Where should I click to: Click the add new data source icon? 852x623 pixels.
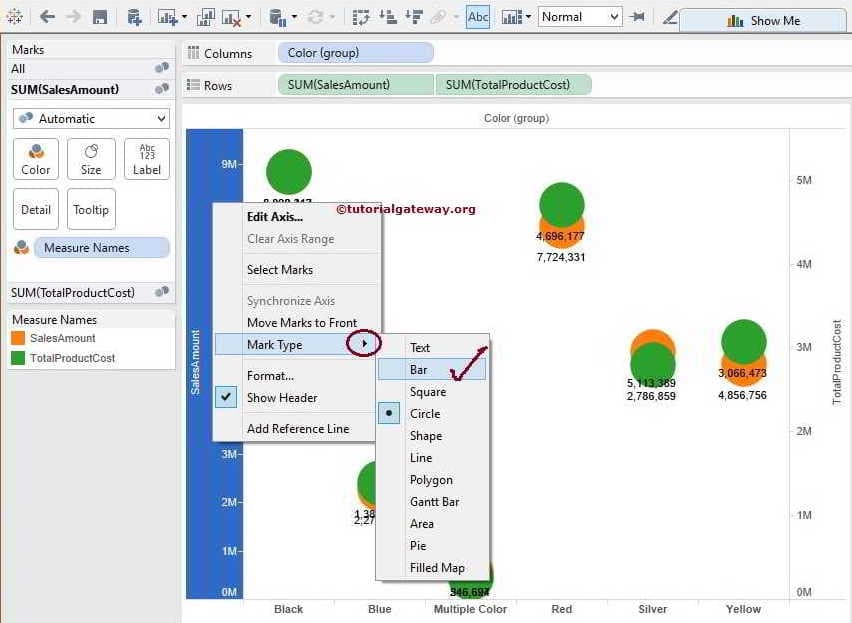pos(134,17)
